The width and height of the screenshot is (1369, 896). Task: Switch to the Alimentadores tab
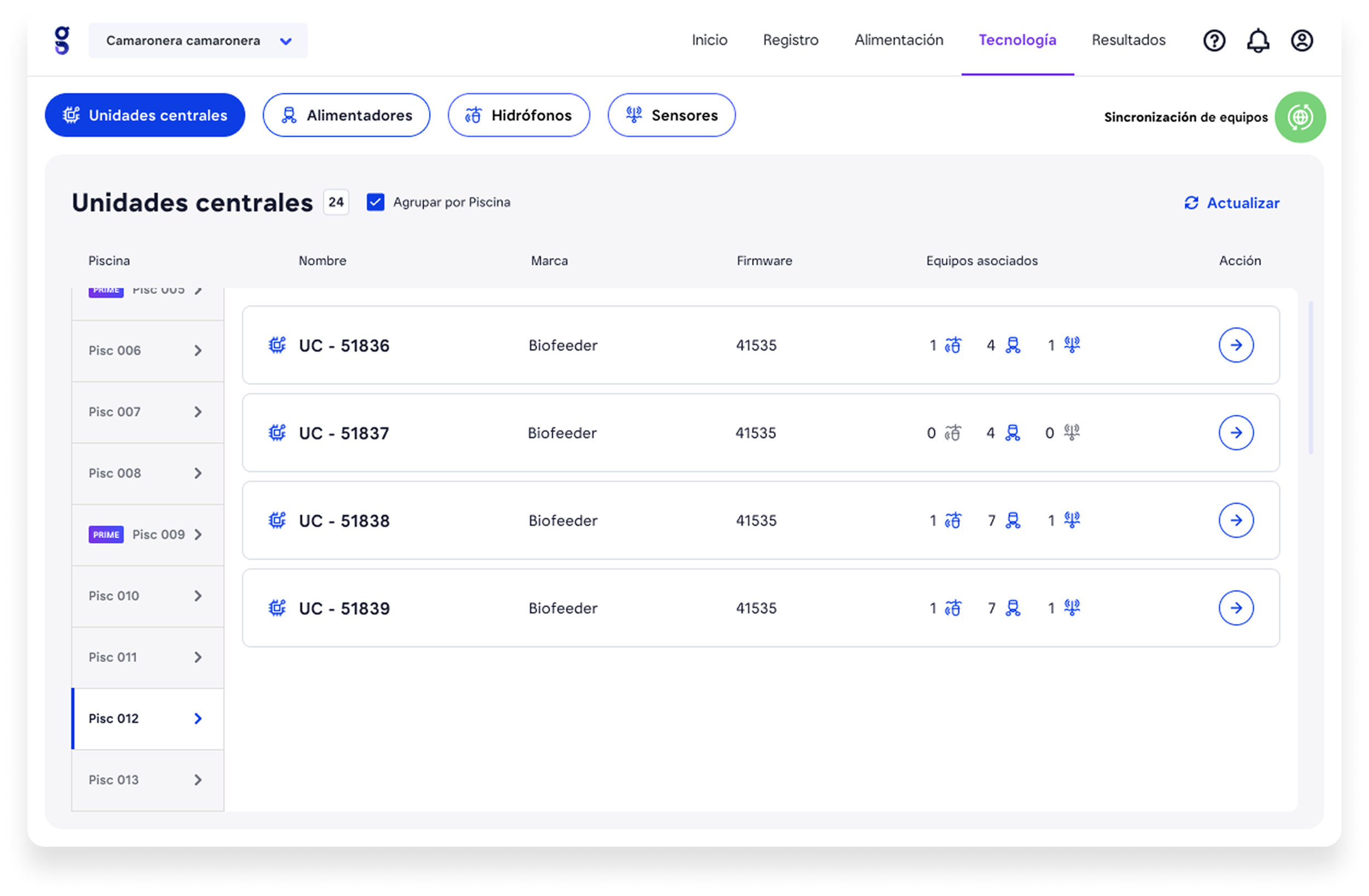tap(346, 116)
